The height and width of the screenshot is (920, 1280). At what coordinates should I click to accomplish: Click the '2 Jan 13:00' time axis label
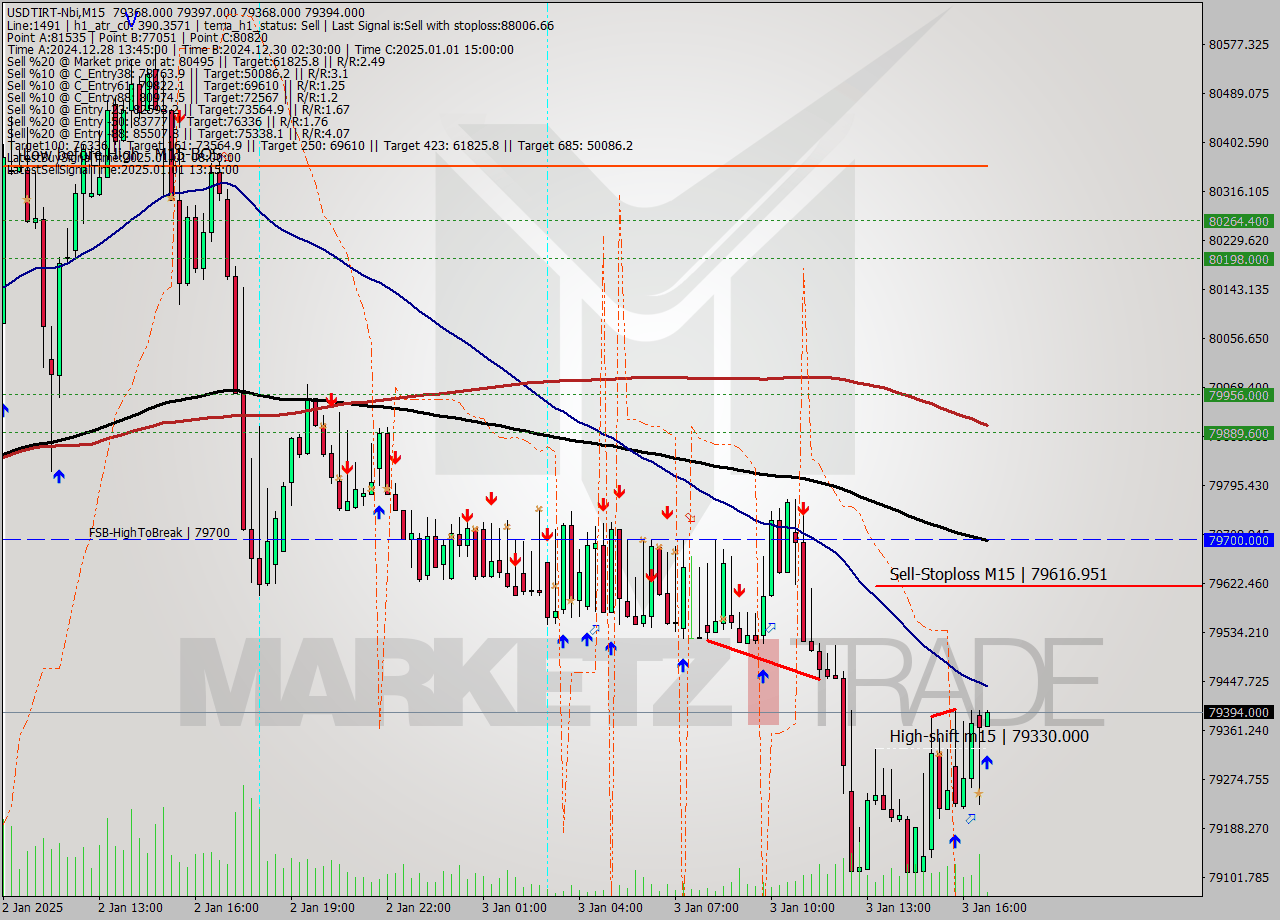[x=130, y=908]
